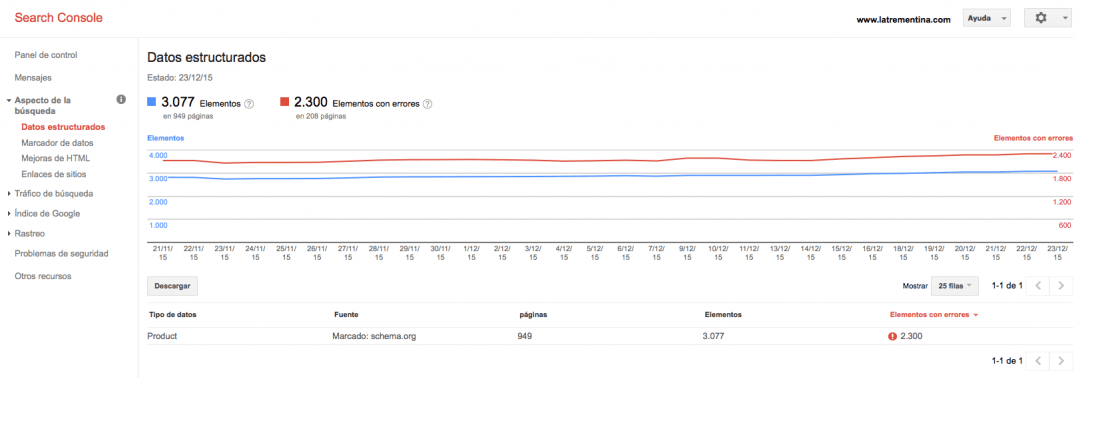Open the Ayuda dropdown
The height and width of the screenshot is (425, 1100).
[986, 18]
